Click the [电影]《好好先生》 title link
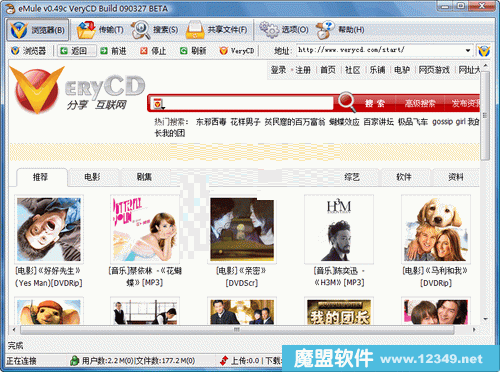Image resolution: width=500 pixels, height=372 pixels. [x=49, y=277]
